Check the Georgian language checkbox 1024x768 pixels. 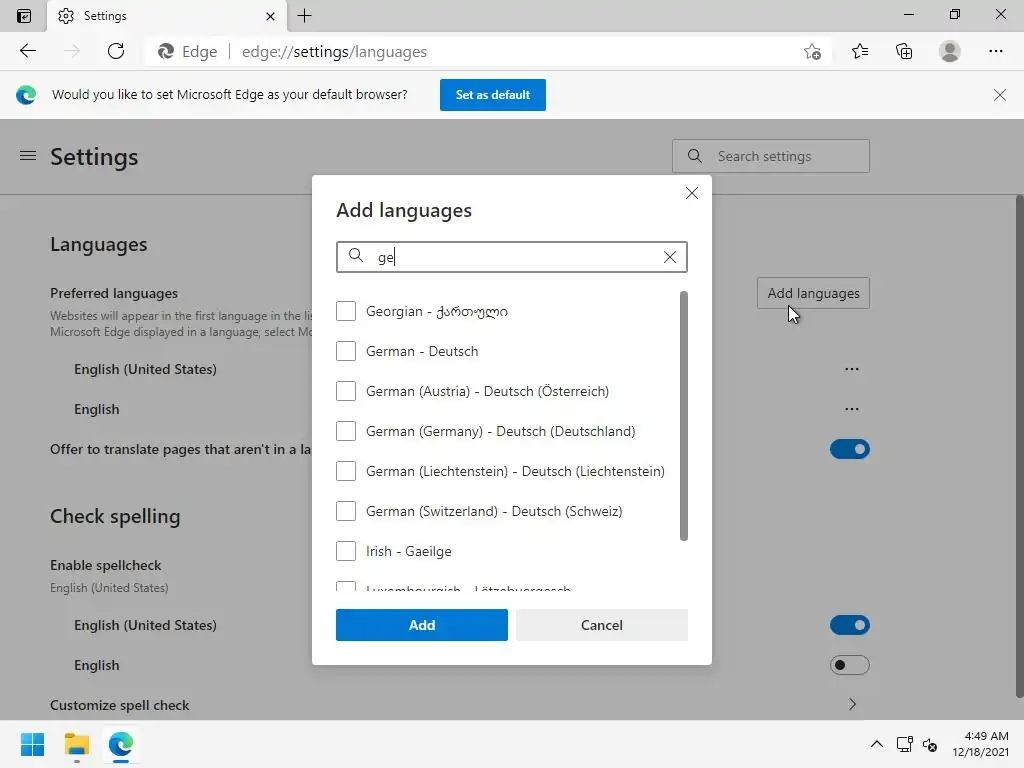345,312
